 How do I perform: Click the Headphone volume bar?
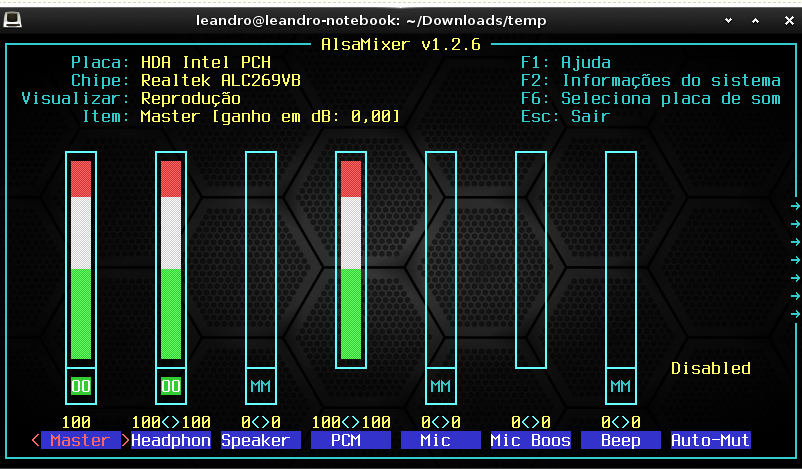(x=171, y=260)
